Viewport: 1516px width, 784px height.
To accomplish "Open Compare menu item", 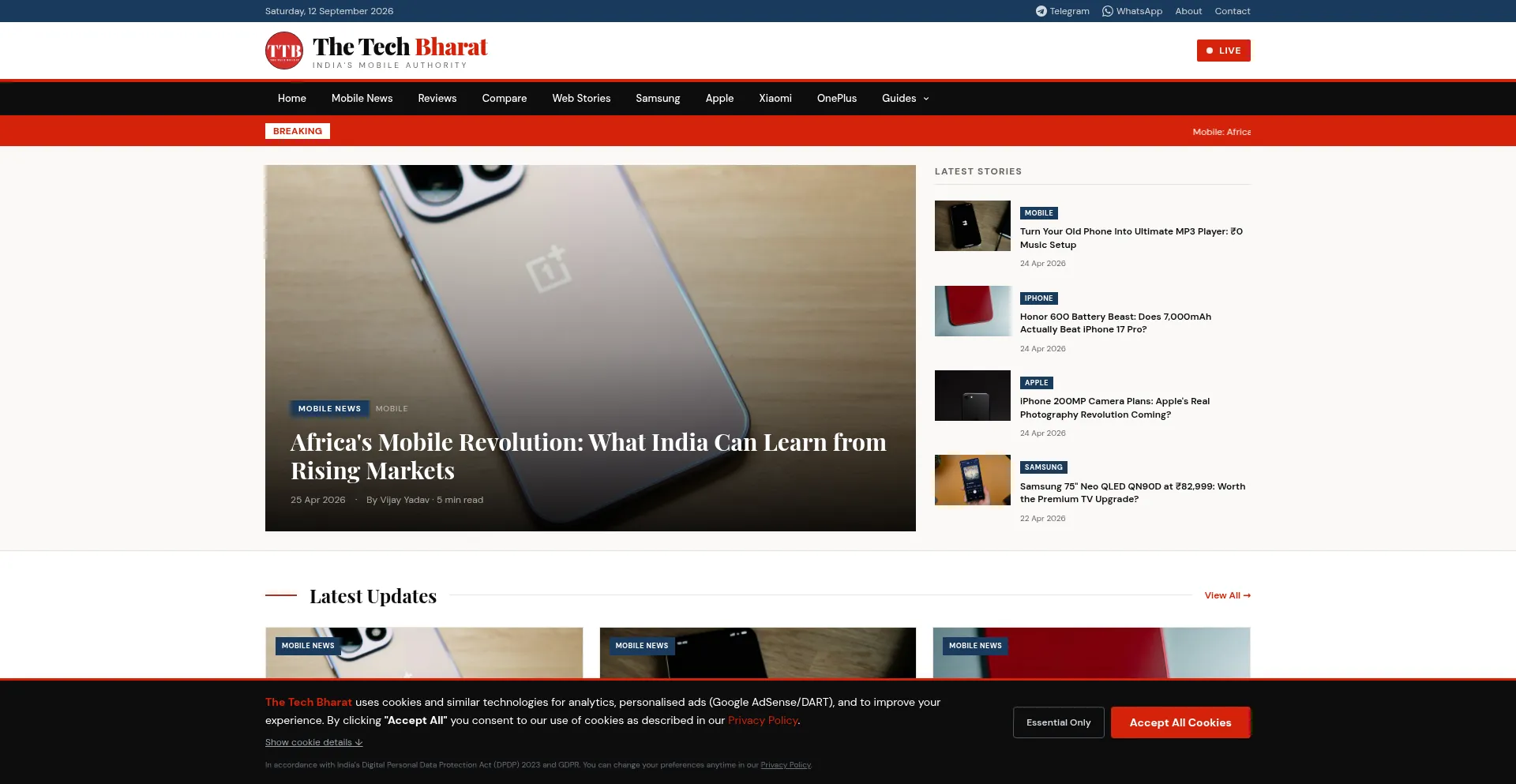I will tap(505, 99).
